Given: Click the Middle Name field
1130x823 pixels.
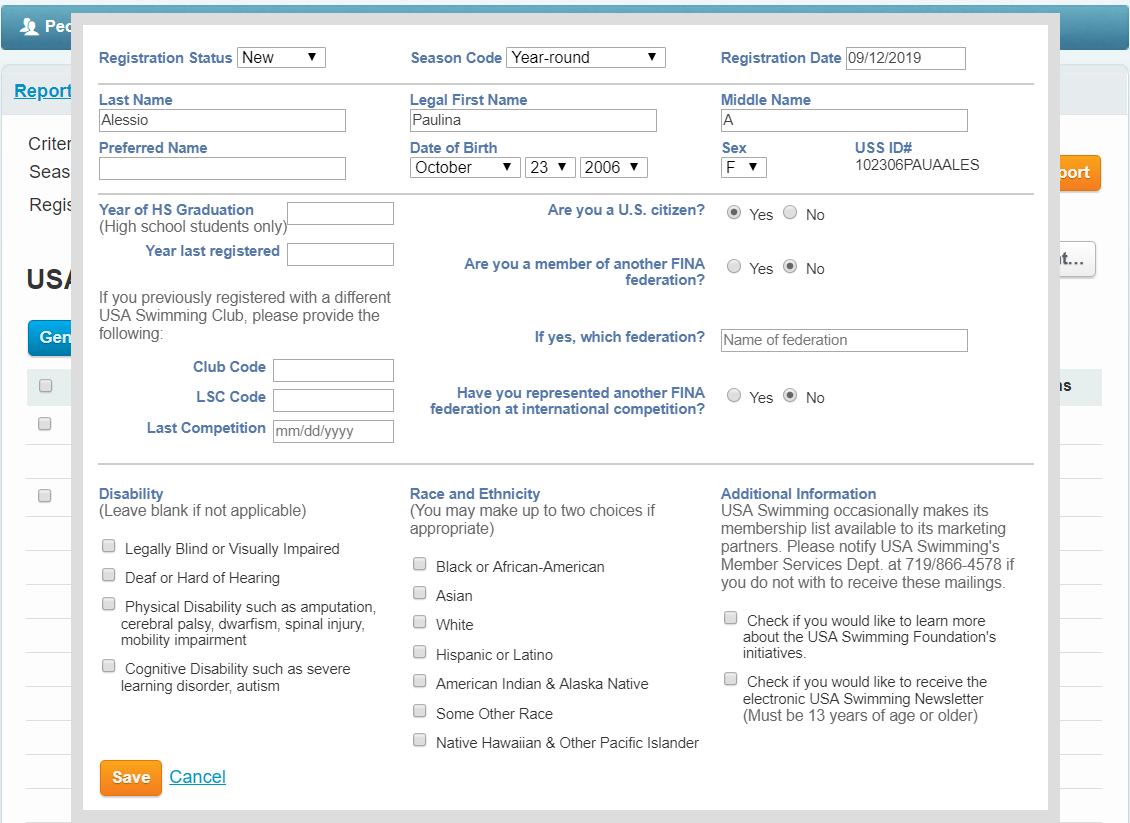Looking at the screenshot, I should pos(845,120).
